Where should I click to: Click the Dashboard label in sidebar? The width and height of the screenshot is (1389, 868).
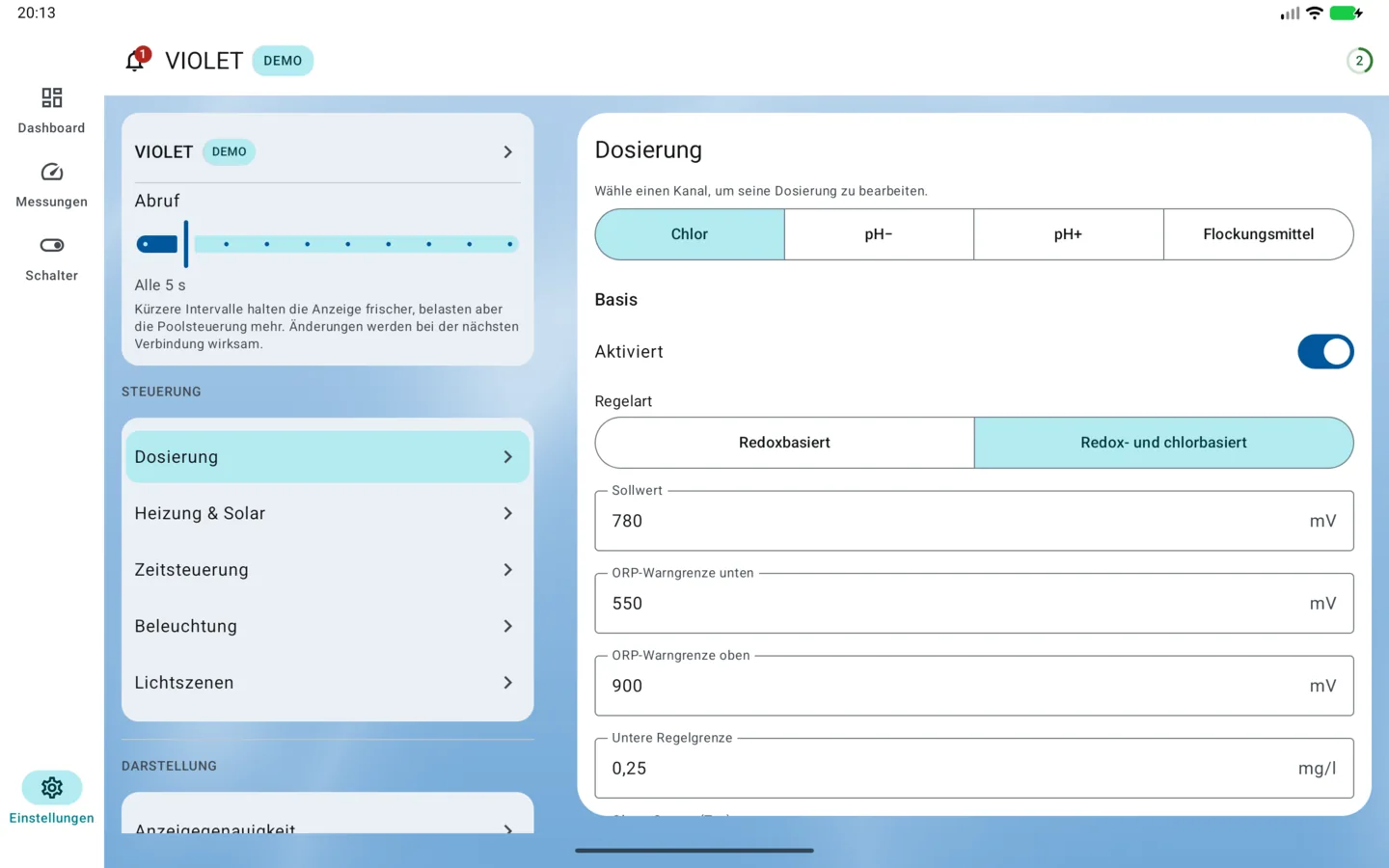click(51, 128)
